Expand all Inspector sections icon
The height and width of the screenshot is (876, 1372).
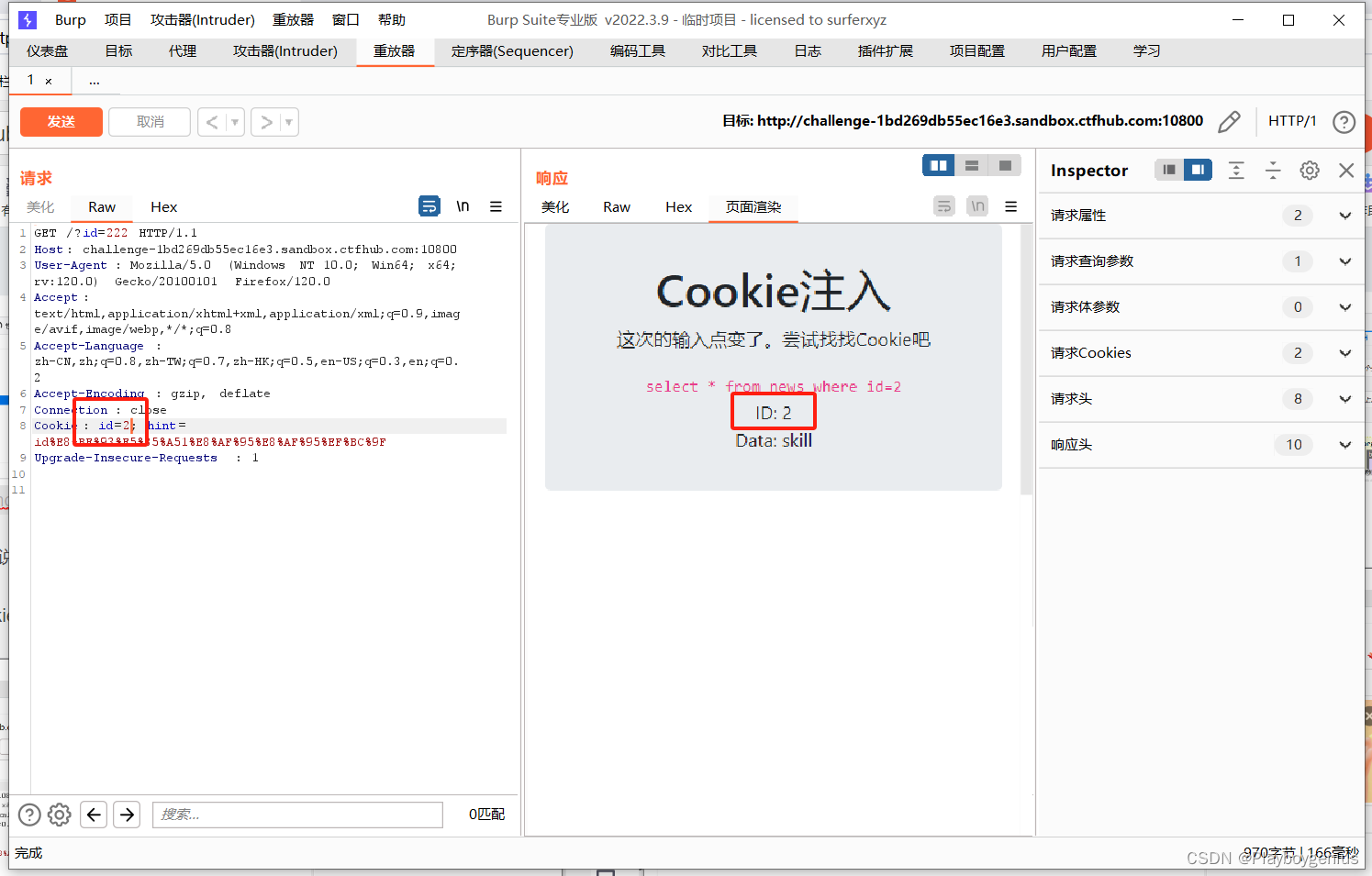click(x=1236, y=170)
